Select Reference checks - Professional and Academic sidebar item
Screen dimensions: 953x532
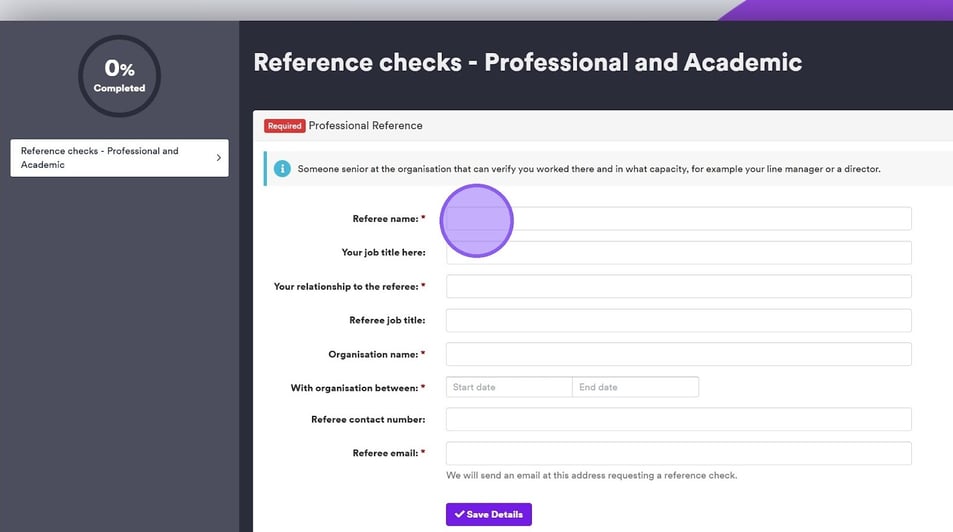110,158
